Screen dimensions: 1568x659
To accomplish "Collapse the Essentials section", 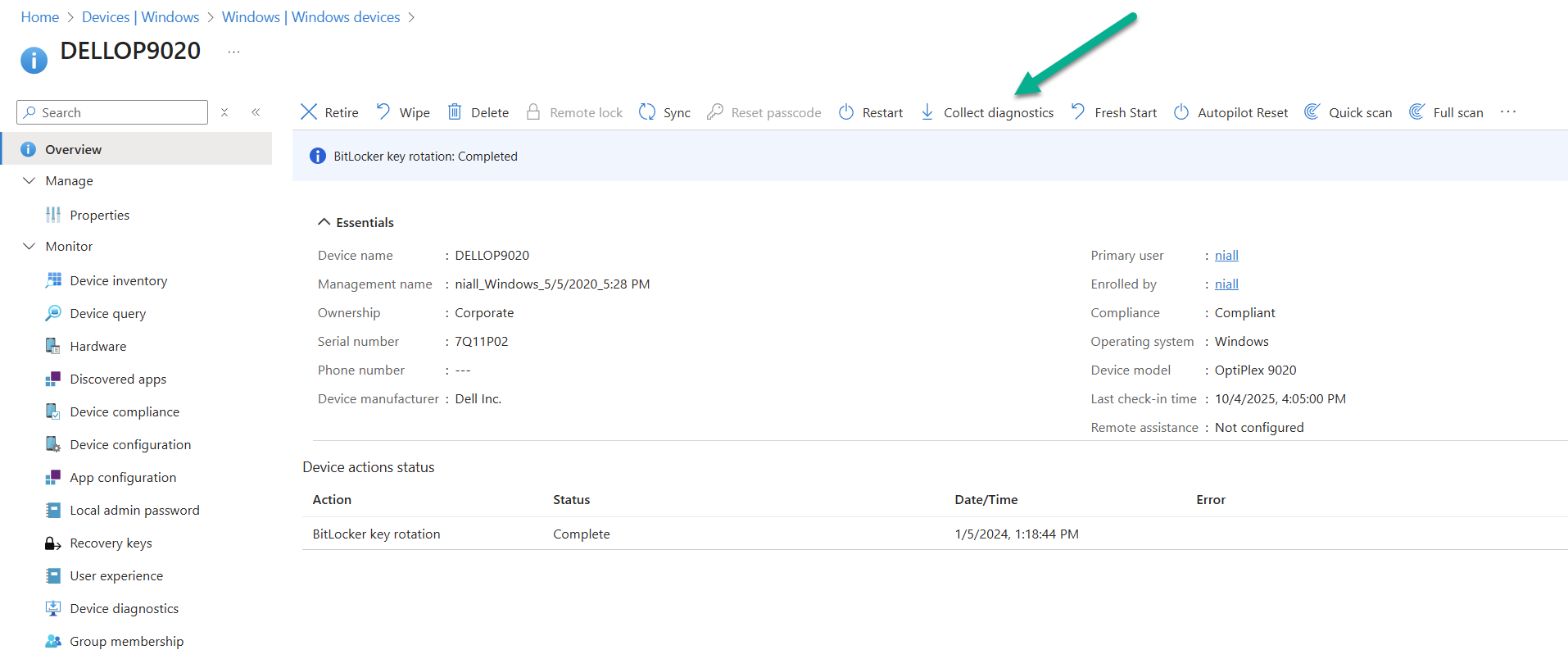I will click(324, 222).
